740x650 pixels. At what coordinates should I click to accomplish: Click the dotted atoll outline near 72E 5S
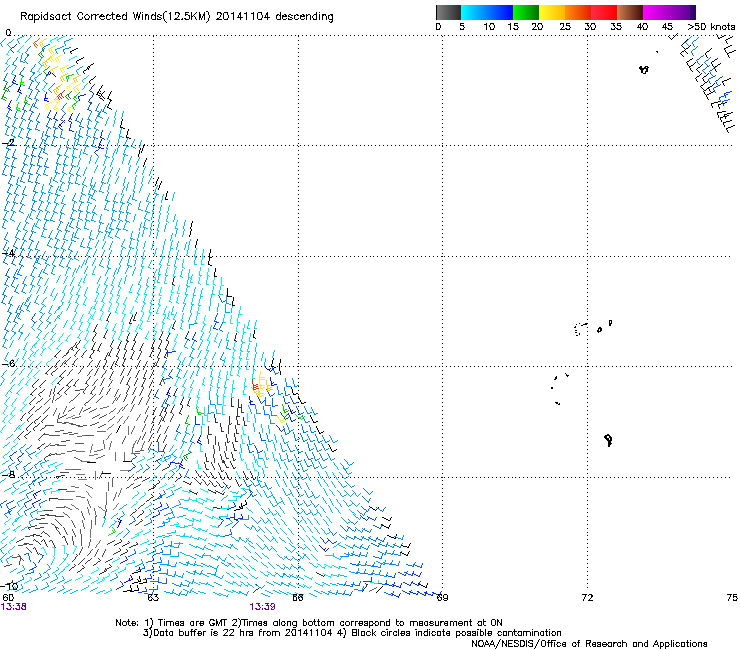[x=580, y=329]
